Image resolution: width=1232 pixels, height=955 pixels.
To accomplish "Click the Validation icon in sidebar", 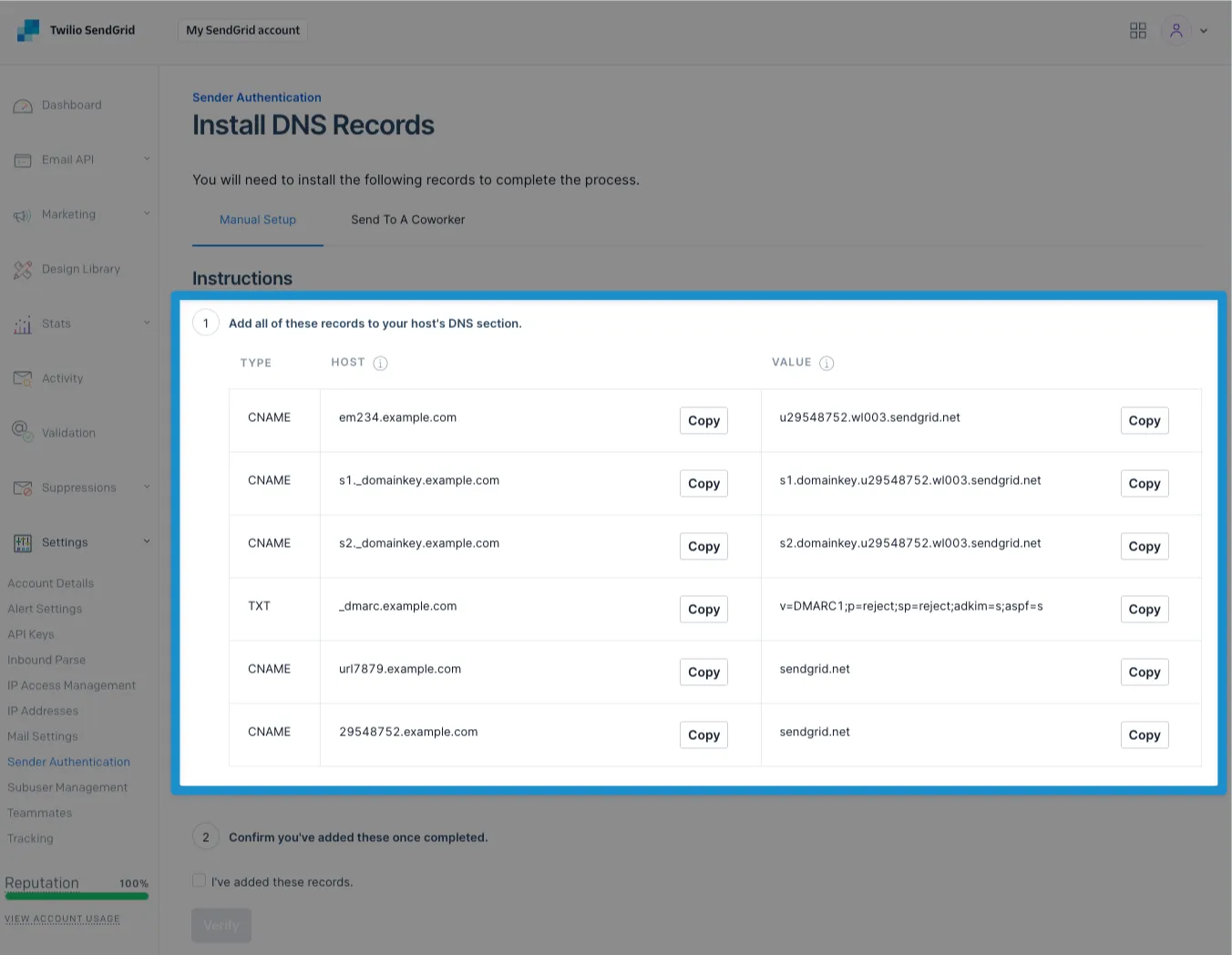I will (x=23, y=432).
